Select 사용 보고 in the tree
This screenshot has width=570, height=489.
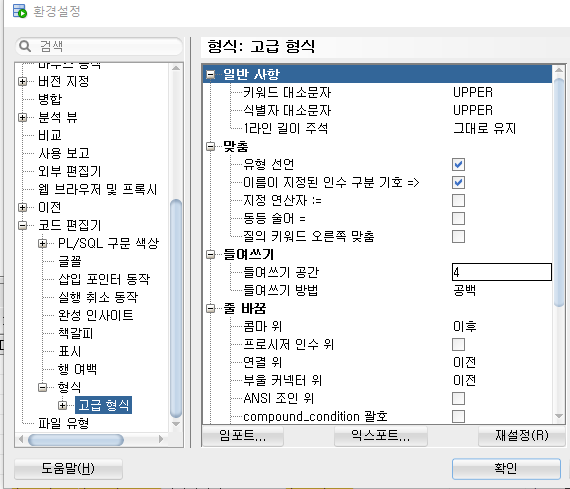coord(64,153)
